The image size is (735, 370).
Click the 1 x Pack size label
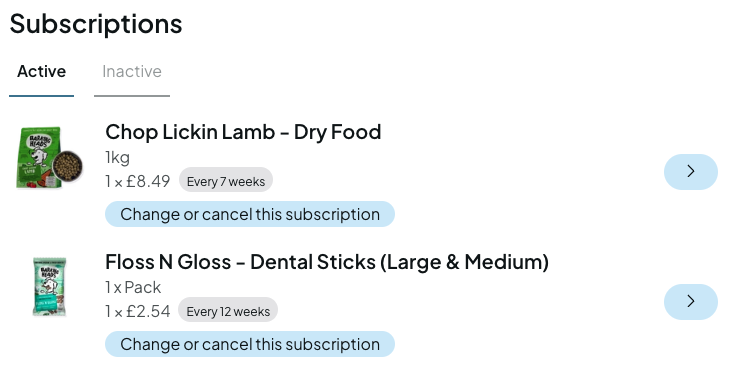[133, 287]
